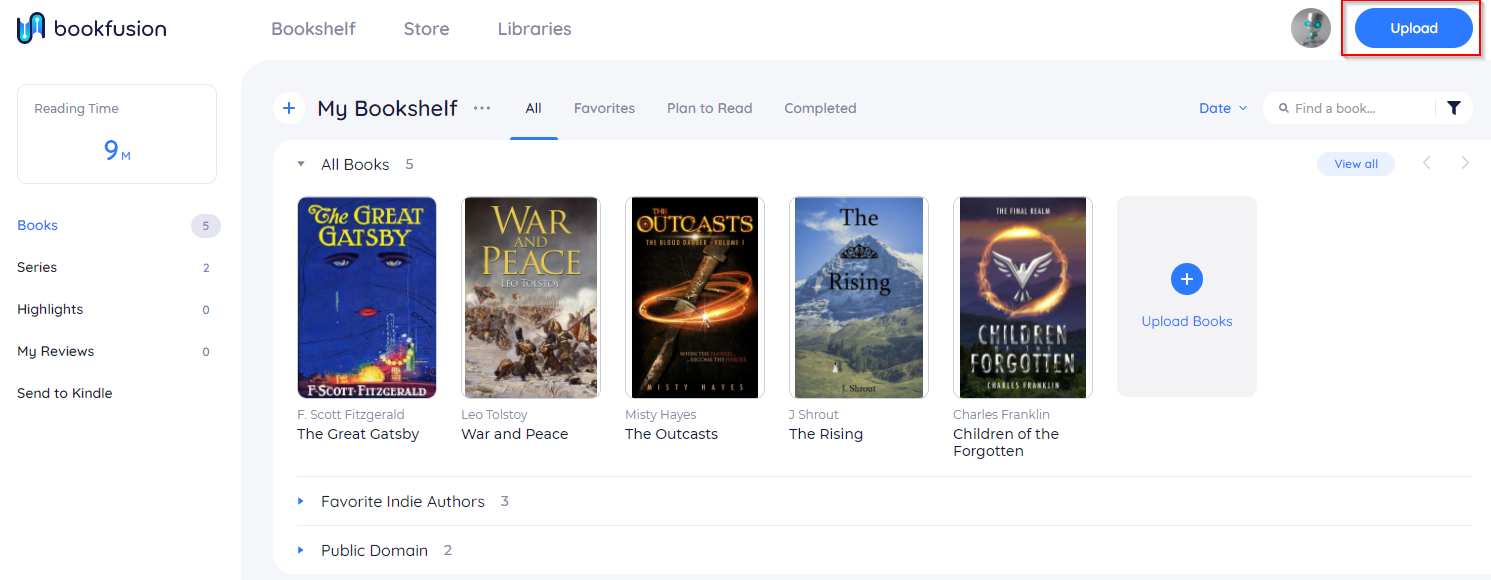1491x580 pixels.
Task: Click author name Charles Franklin
Action: click(1002, 414)
